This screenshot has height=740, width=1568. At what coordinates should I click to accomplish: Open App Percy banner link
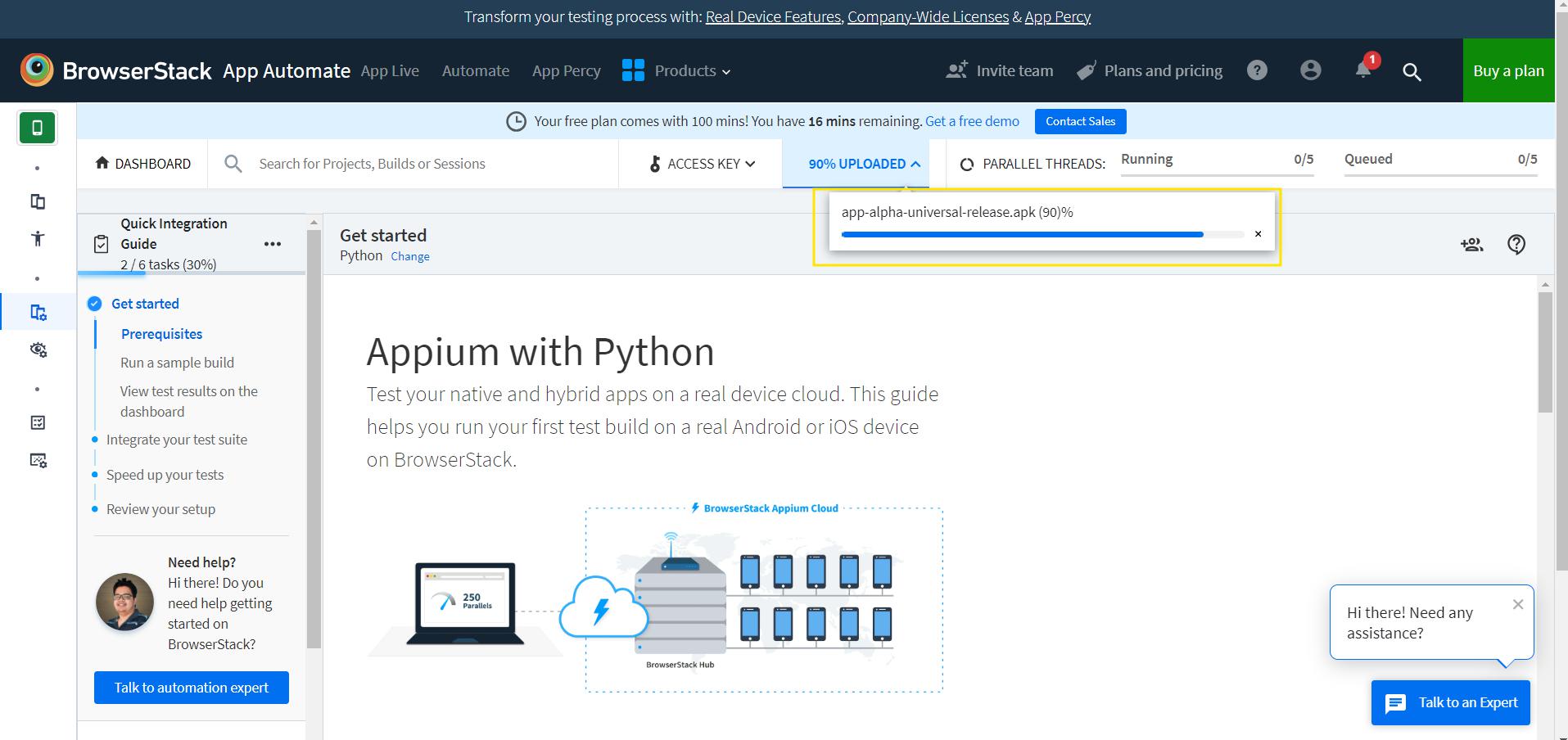pyautogui.click(x=1057, y=16)
